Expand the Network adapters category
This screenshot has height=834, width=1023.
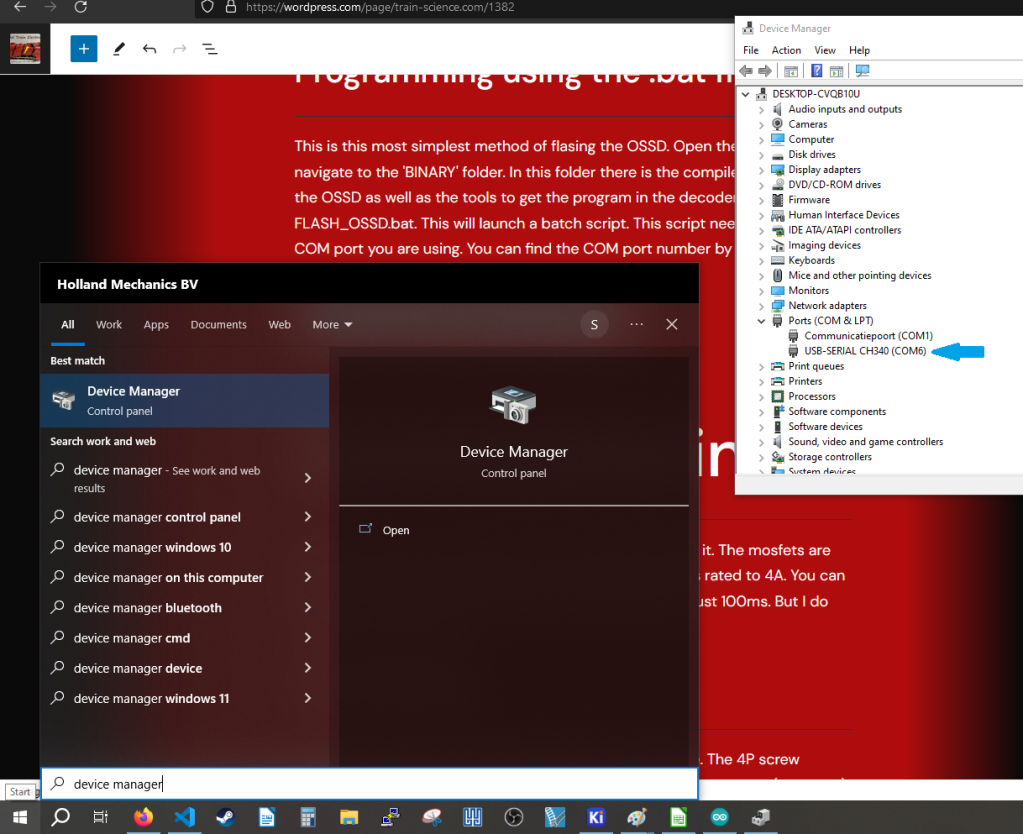tap(761, 305)
